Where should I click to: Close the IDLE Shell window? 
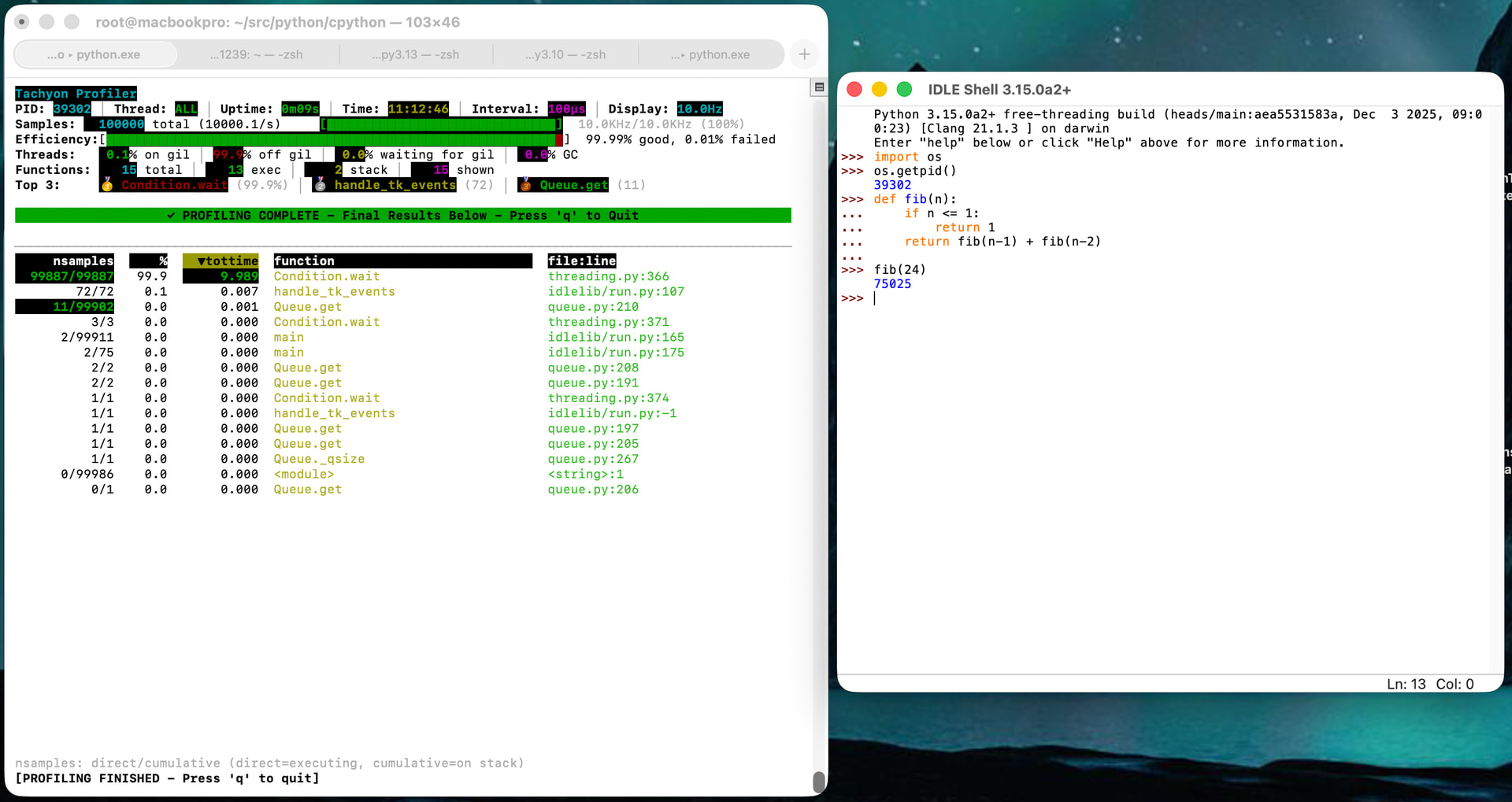pyautogui.click(x=854, y=90)
